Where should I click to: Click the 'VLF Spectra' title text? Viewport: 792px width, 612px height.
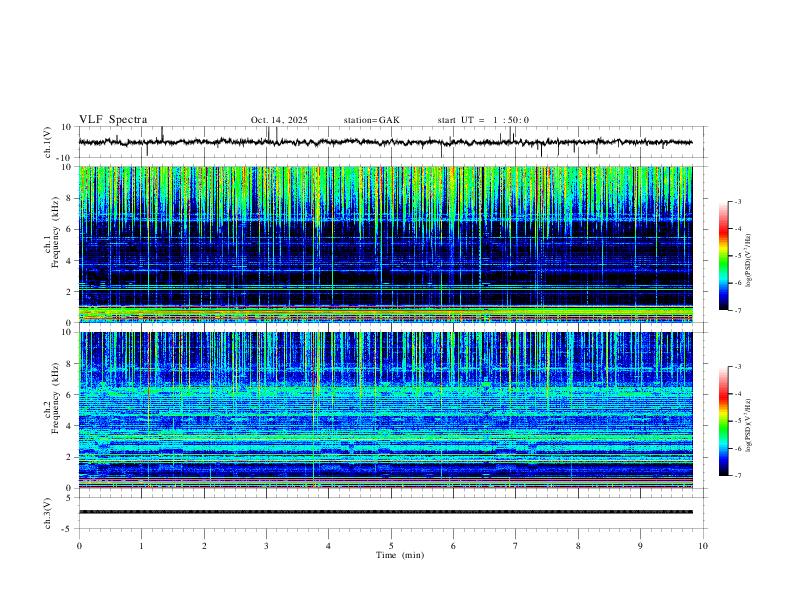click(x=113, y=120)
